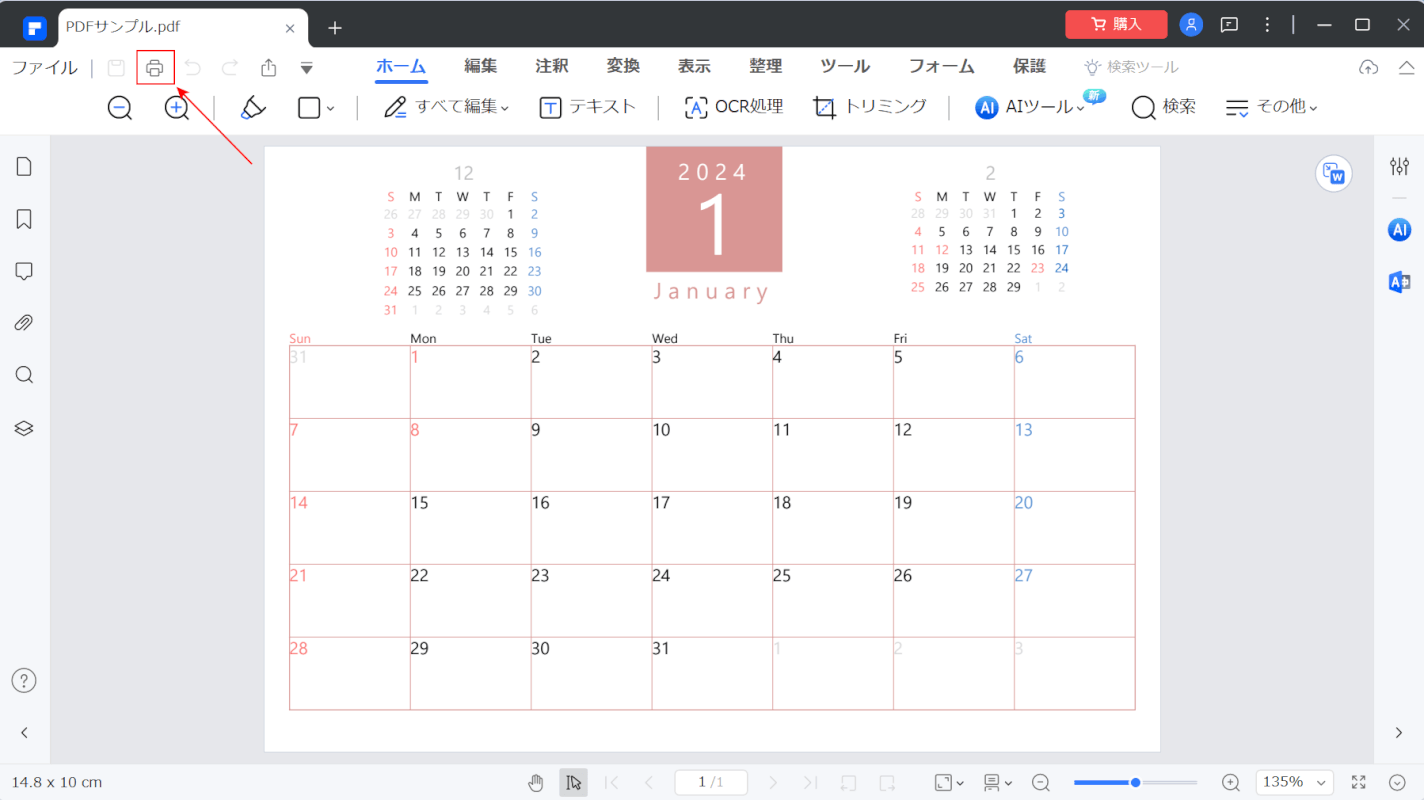Click the zoom out magnifier in ribbon

point(120,107)
